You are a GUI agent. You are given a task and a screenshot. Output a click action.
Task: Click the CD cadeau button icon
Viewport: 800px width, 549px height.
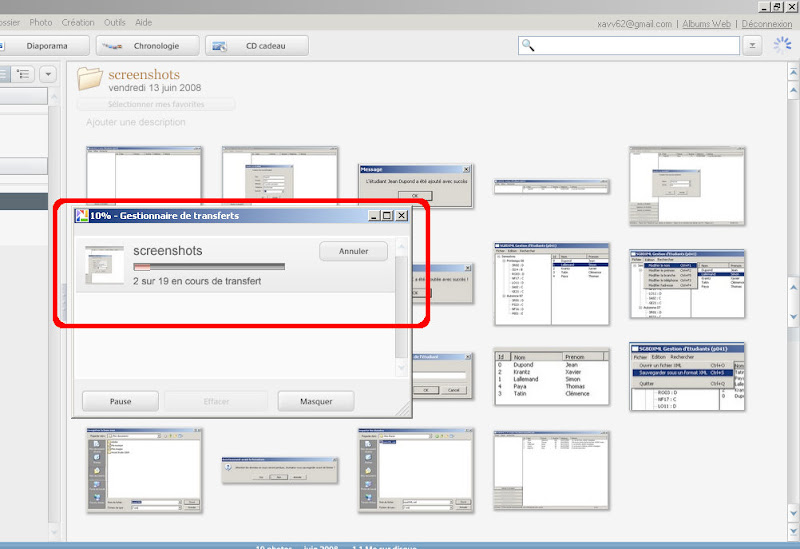click(x=219, y=46)
